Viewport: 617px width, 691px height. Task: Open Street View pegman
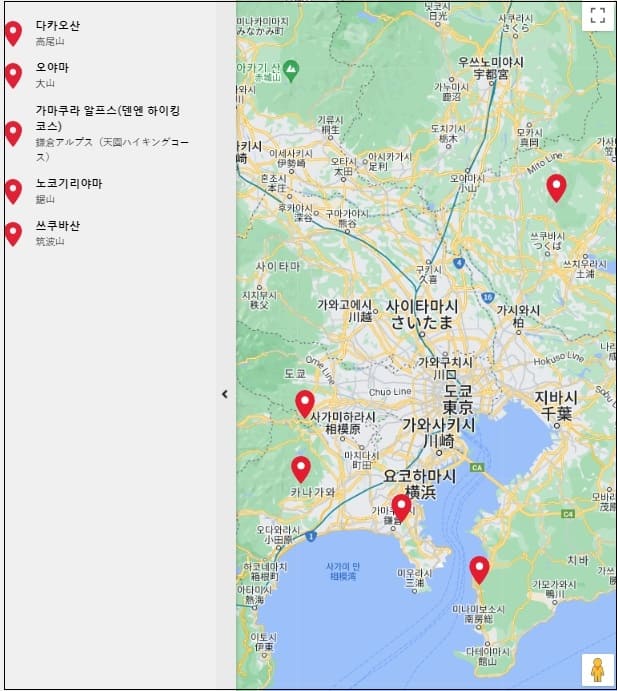tap(598, 670)
